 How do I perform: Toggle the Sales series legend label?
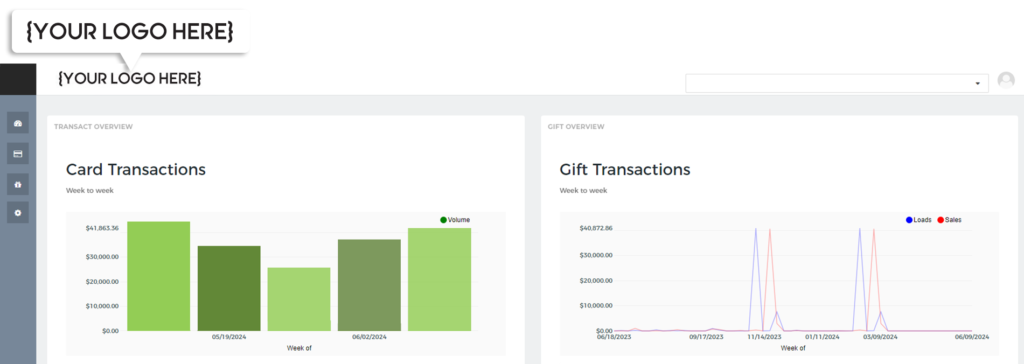(953, 220)
